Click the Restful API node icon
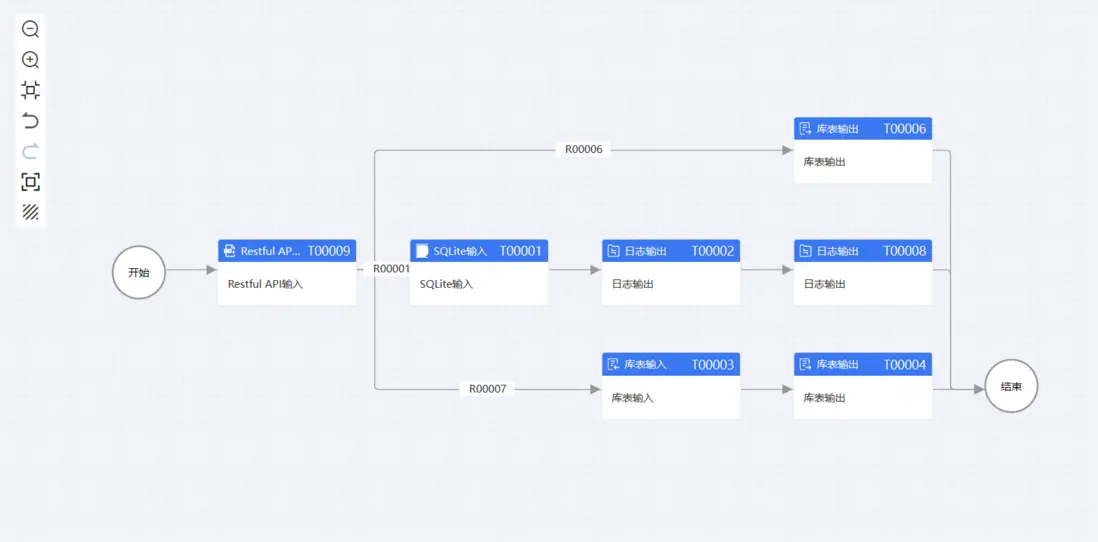 [x=230, y=251]
